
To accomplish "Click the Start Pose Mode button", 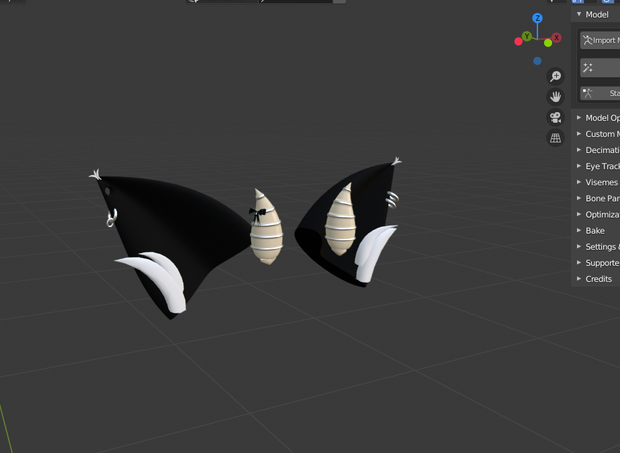I will click(600, 93).
